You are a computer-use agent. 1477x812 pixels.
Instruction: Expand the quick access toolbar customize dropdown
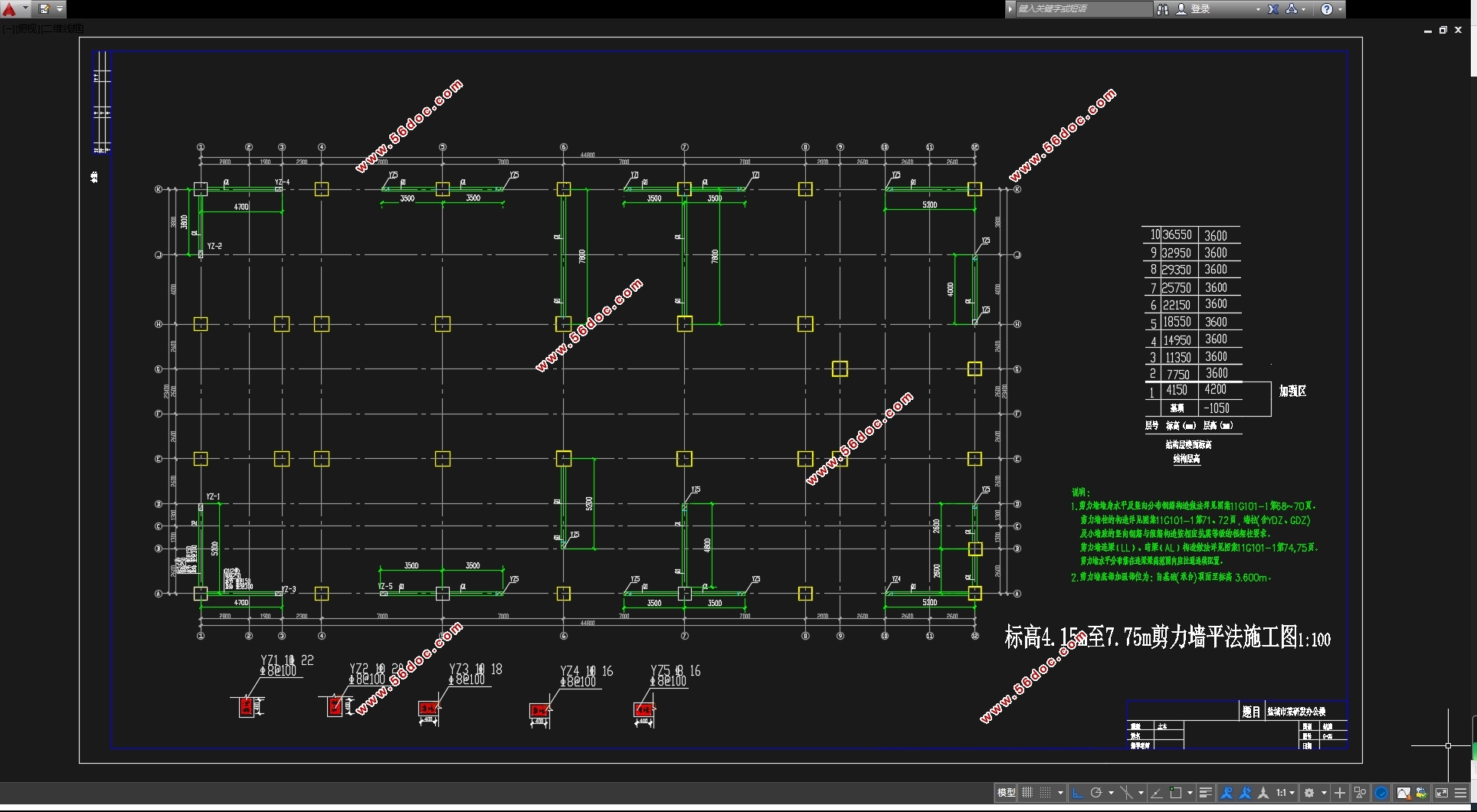pyautogui.click(x=60, y=9)
